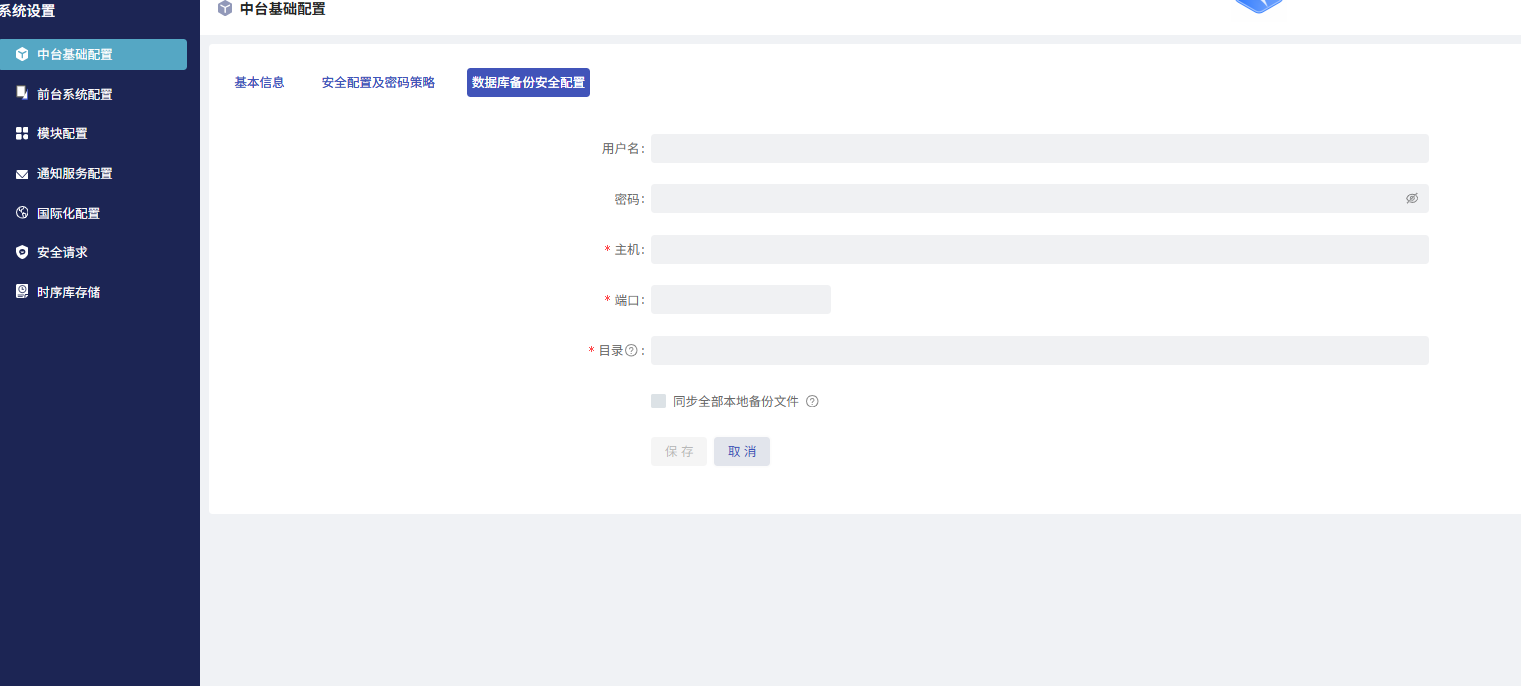The width and height of the screenshot is (1521, 686).
Task: Click the 端口 input field
Action: point(740,300)
